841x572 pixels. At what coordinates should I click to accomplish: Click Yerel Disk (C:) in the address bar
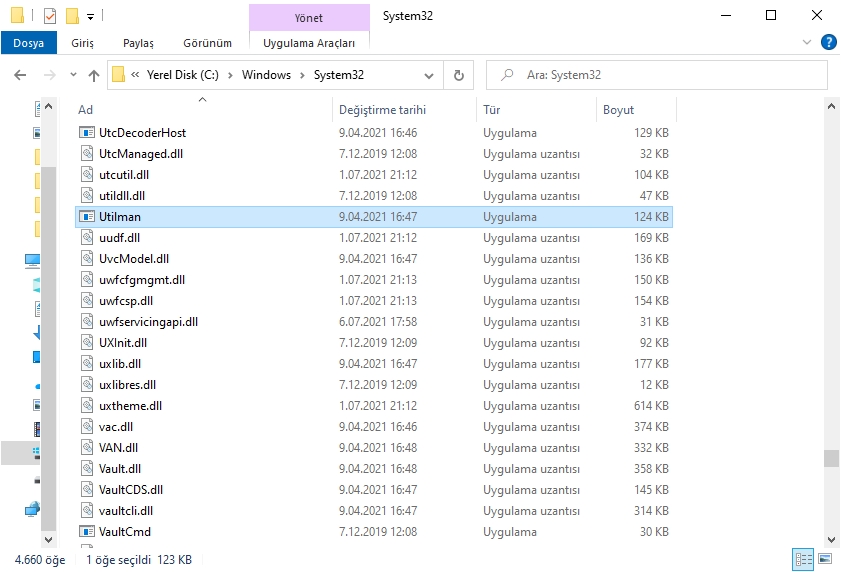click(x=182, y=75)
